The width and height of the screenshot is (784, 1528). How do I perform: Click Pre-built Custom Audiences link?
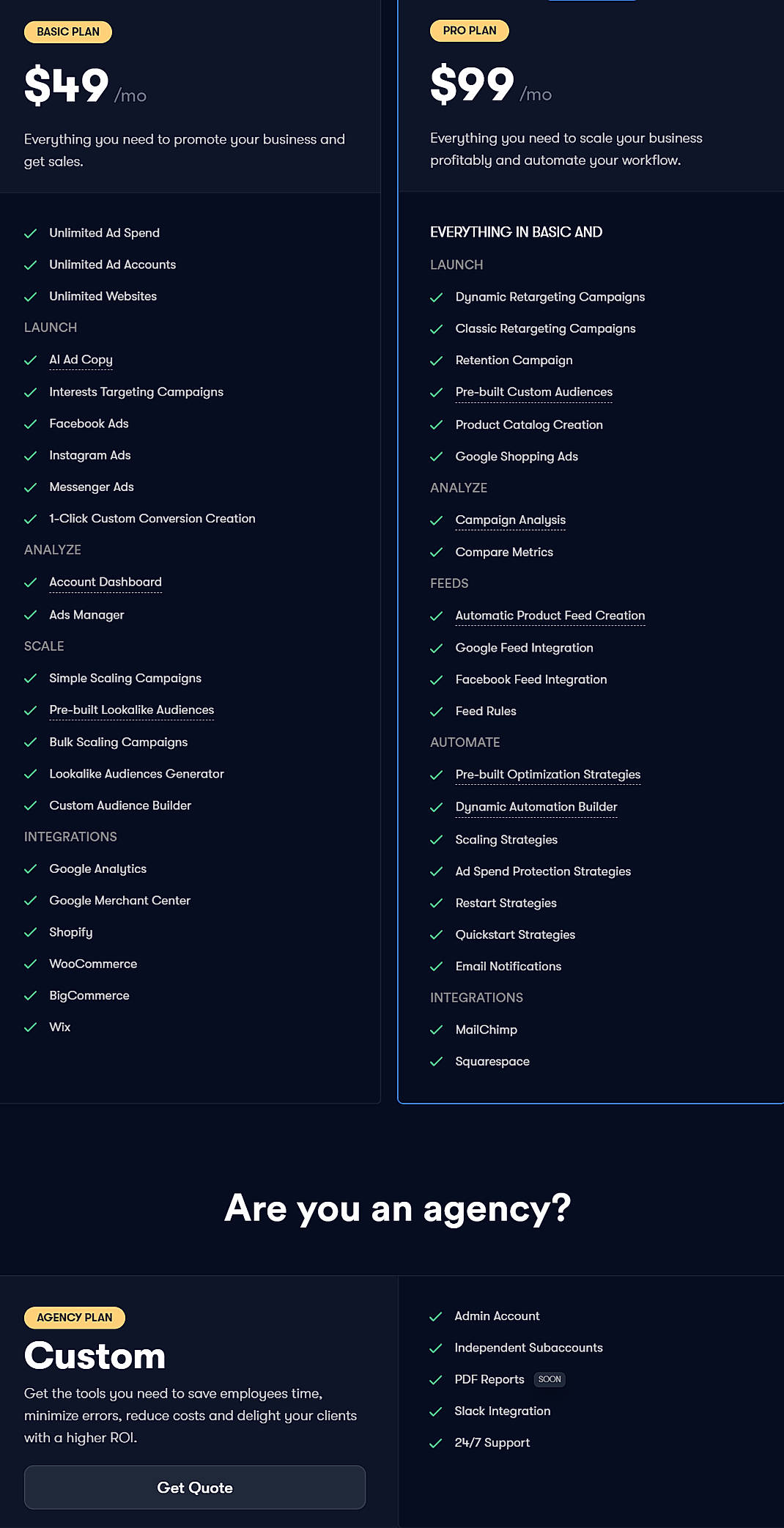534,392
